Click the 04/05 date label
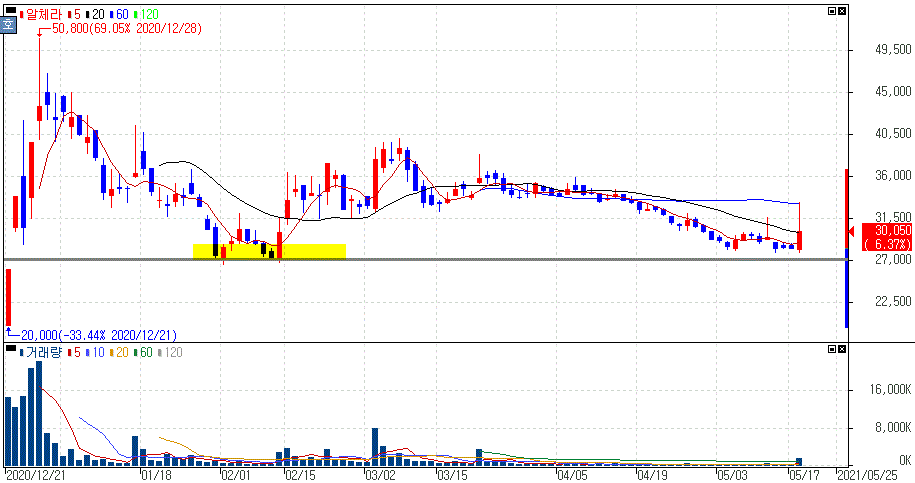Screen dimensions: 915x483 tap(572, 475)
